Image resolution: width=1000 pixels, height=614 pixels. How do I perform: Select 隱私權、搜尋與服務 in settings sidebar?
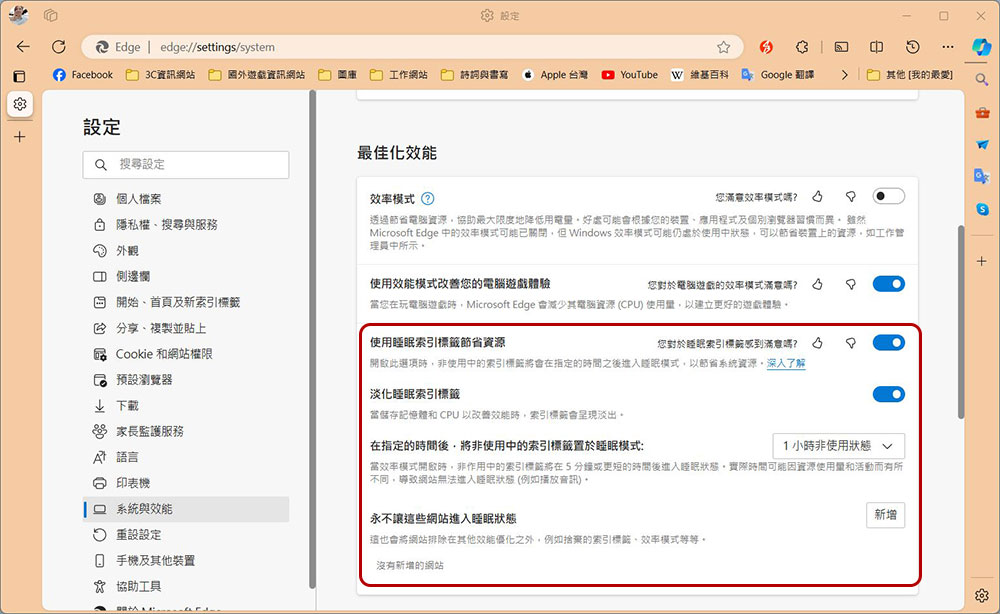click(166, 225)
